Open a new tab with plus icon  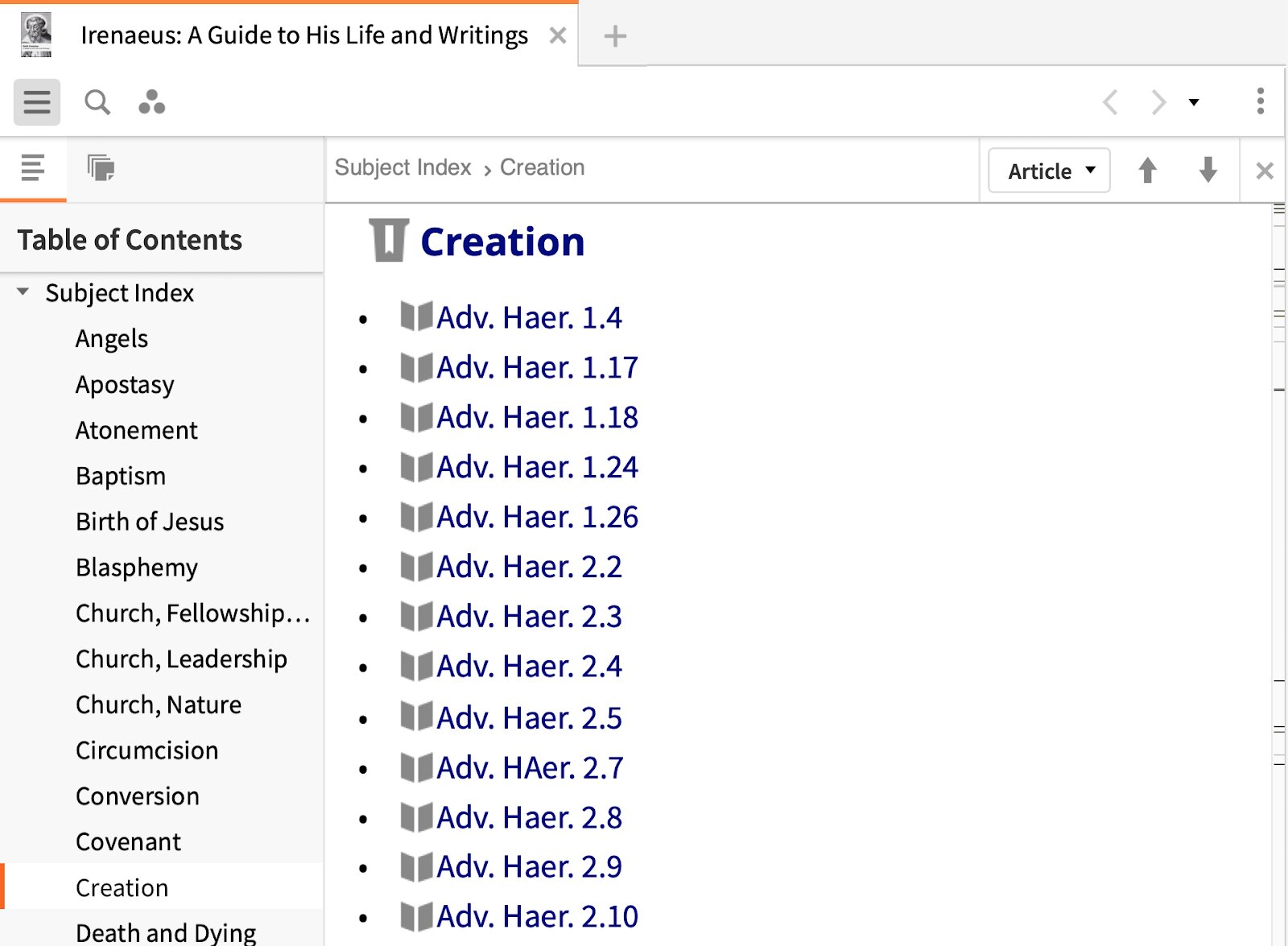click(614, 36)
